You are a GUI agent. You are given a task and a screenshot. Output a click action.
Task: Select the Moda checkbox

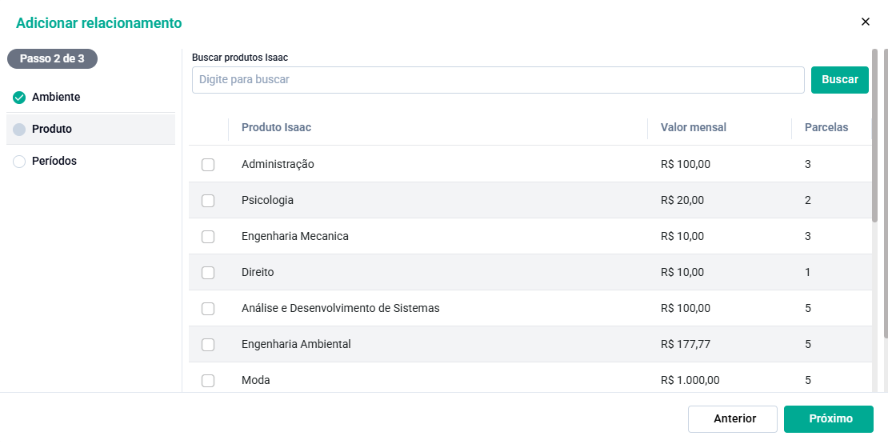[208, 380]
